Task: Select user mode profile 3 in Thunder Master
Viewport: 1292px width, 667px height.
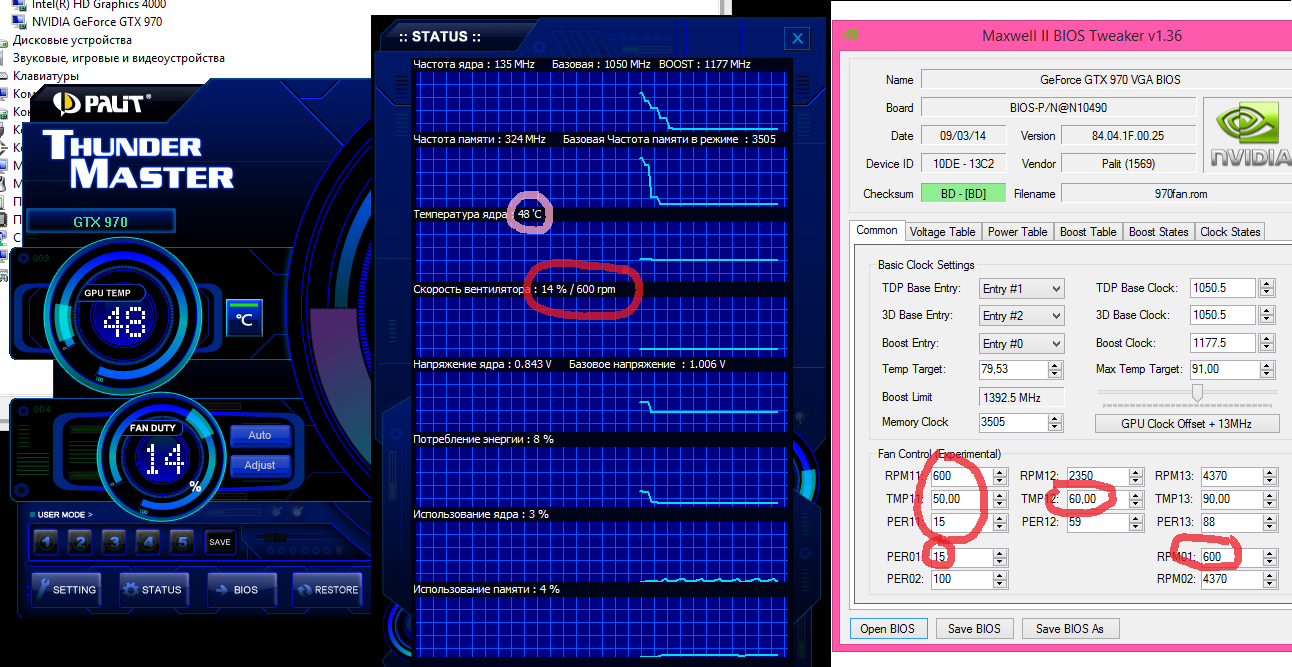Action: click(x=115, y=542)
